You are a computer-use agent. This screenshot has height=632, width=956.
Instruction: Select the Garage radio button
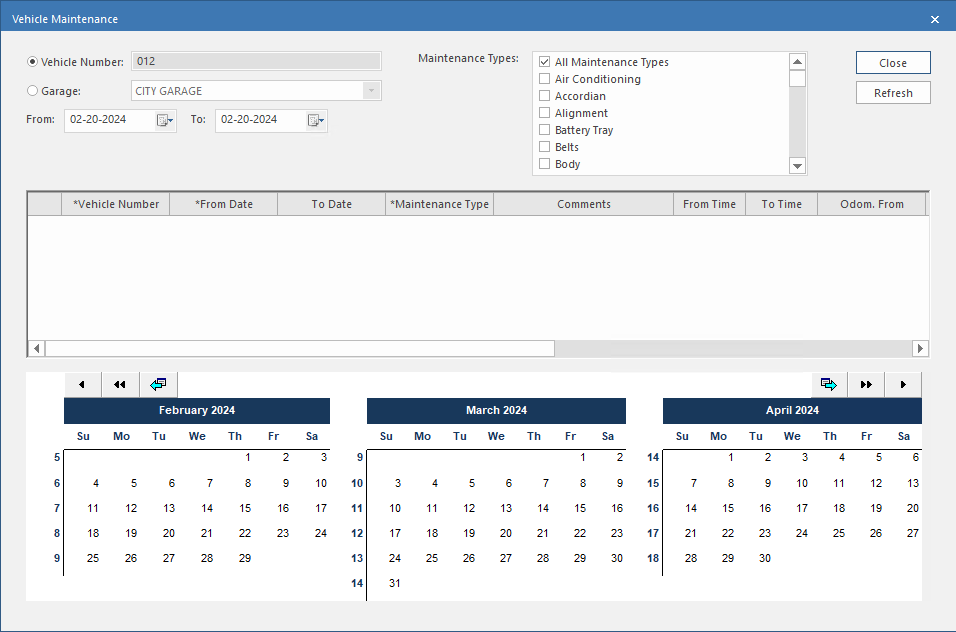33,91
